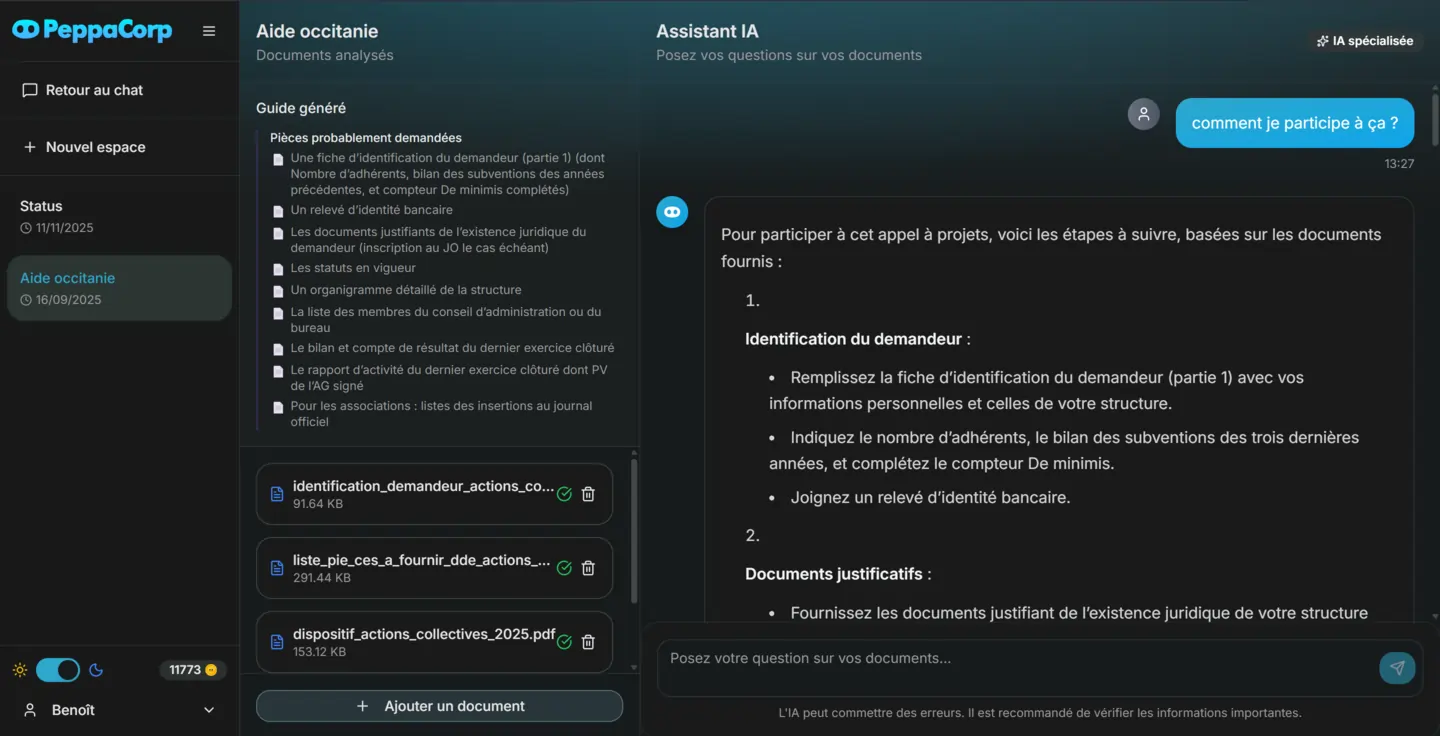Click the Aide occitanie panel title
Image resolution: width=1440 pixels, height=736 pixels.
pos(317,31)
